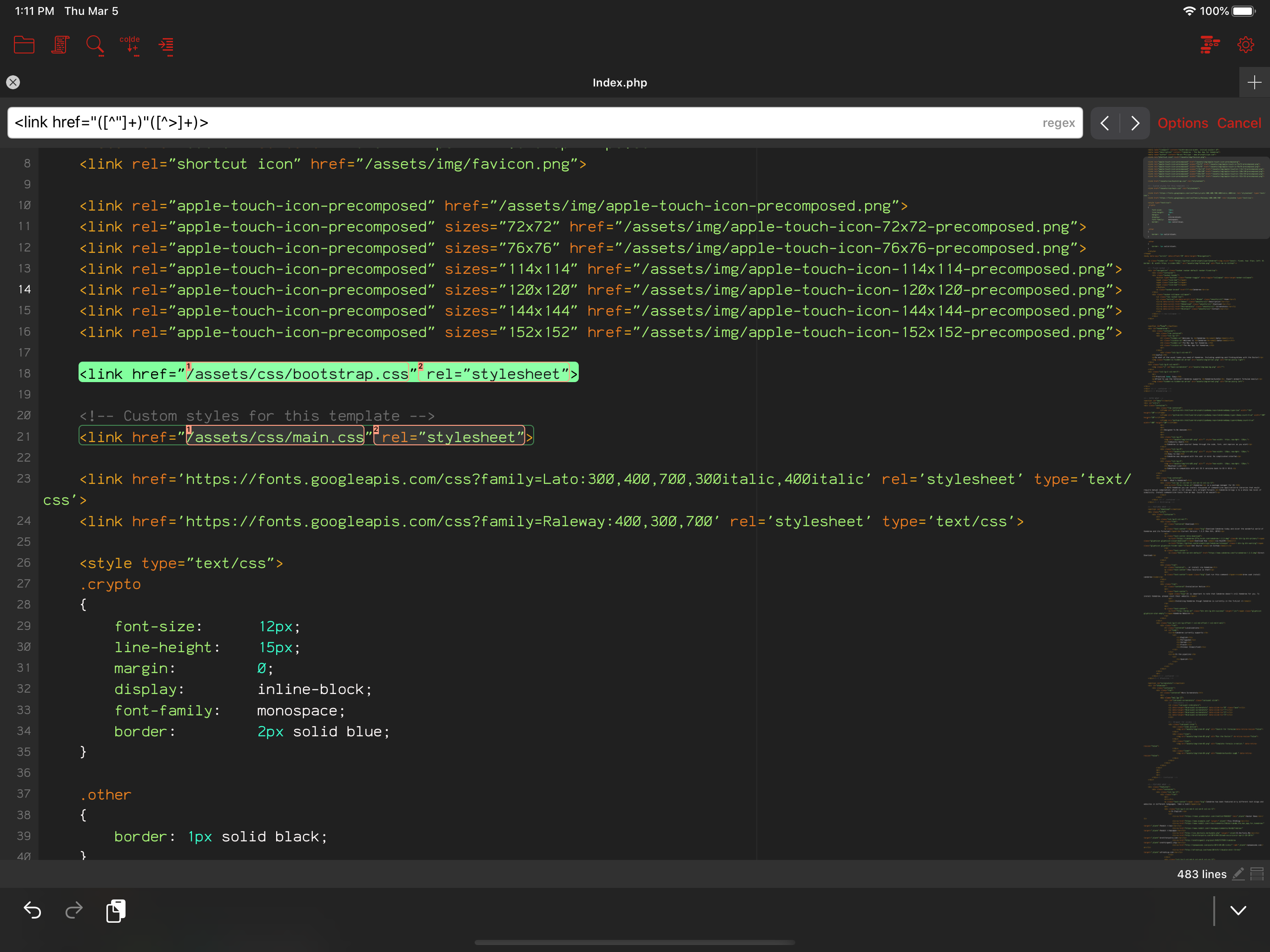Open the code snippet insert icon
Viewport: 1270px width, 952px height.
coord(130,45)
